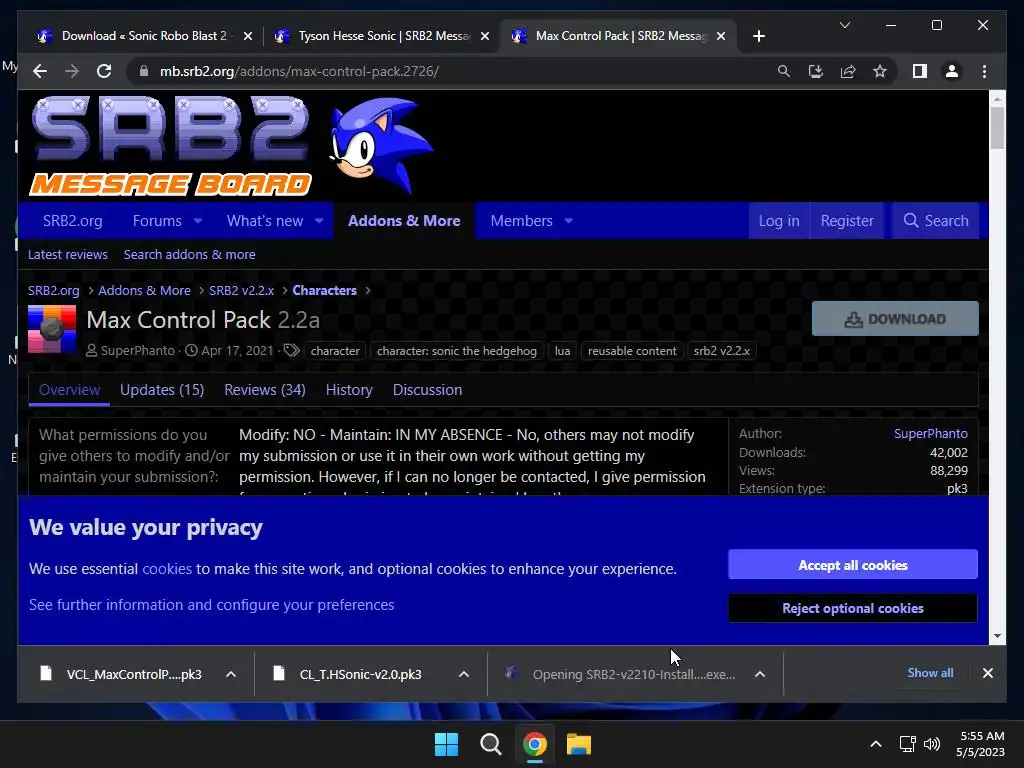Screen dimensions: 1024x768
Task: Click Show all downloads
Action: [930, 673]
